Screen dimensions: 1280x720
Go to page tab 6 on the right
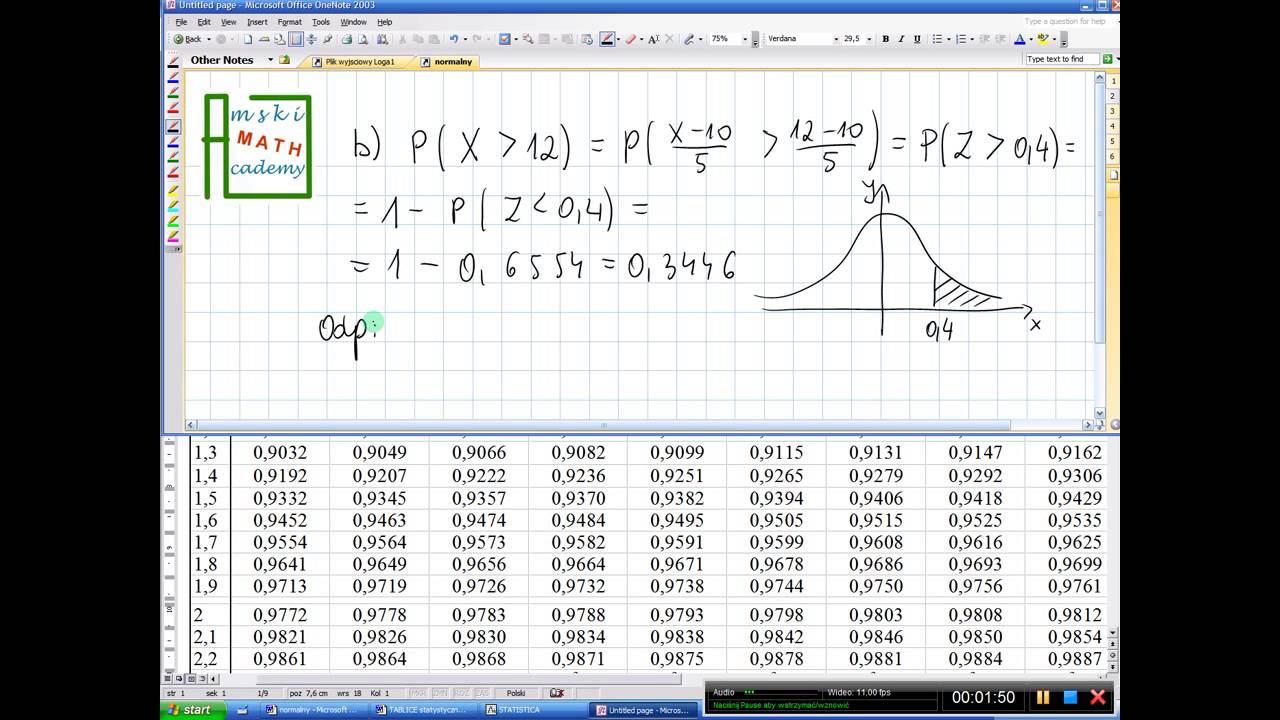[1112, 157]
